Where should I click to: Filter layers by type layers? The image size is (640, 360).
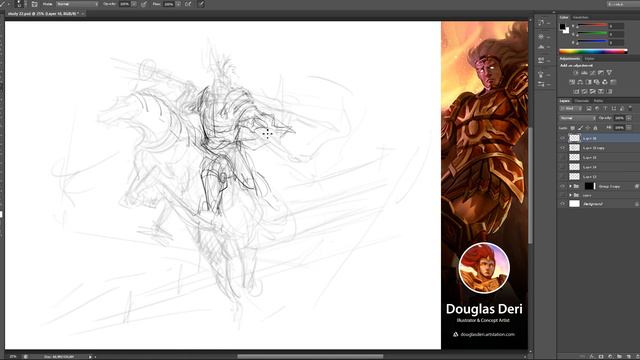605,109
